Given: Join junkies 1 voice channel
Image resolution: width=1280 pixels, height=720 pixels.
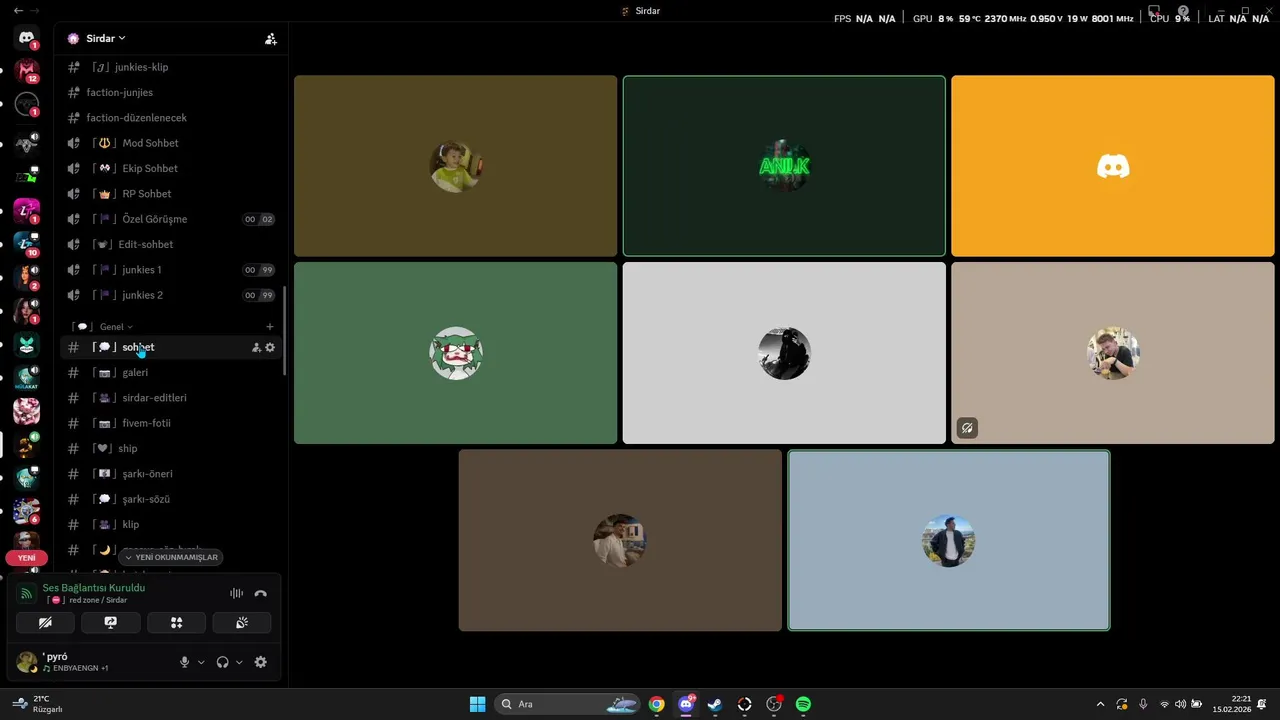Looking at the screenshot, I should [x=170, y=270].
